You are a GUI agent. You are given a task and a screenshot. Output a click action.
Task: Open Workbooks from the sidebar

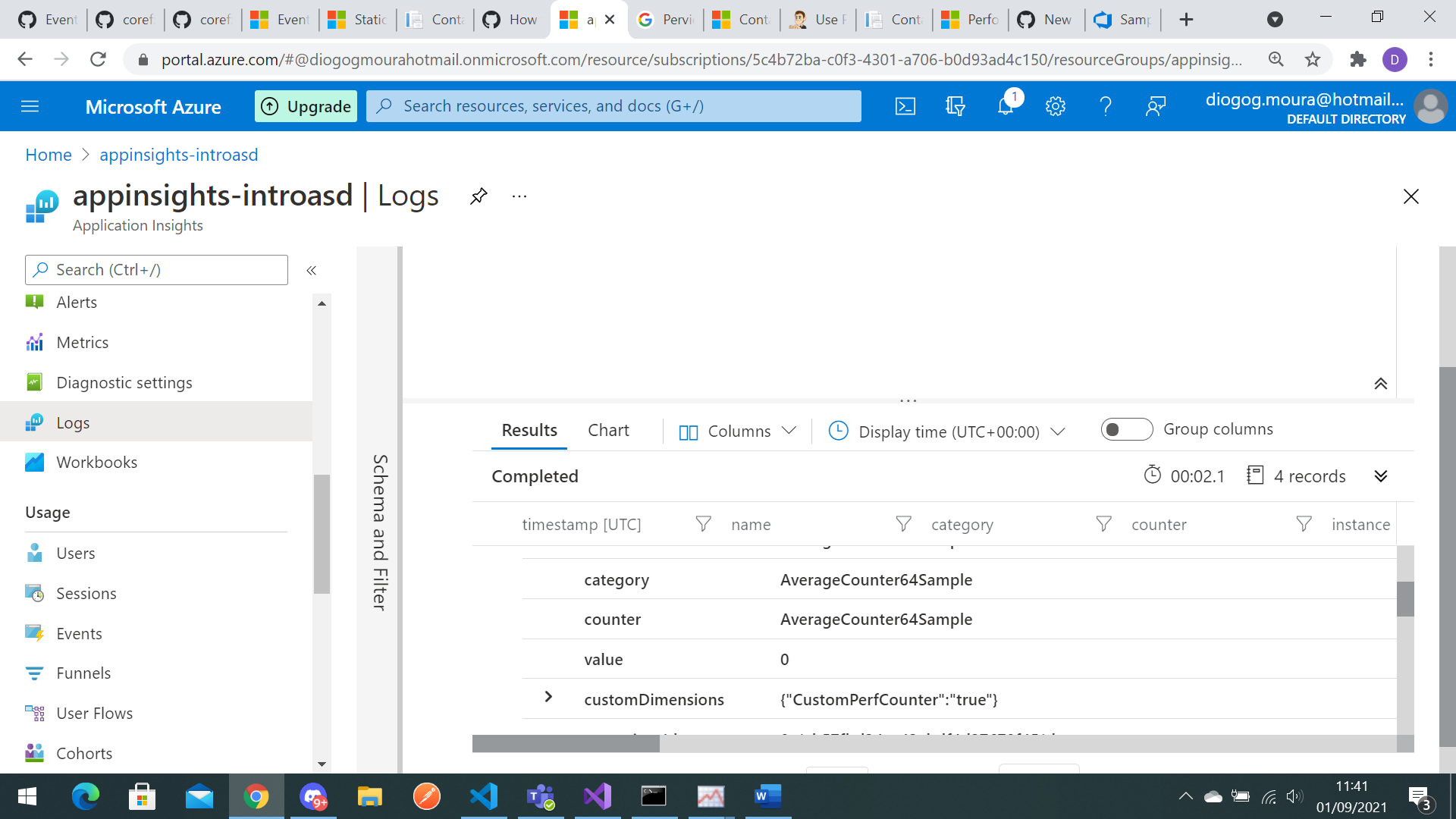point(96,462)
